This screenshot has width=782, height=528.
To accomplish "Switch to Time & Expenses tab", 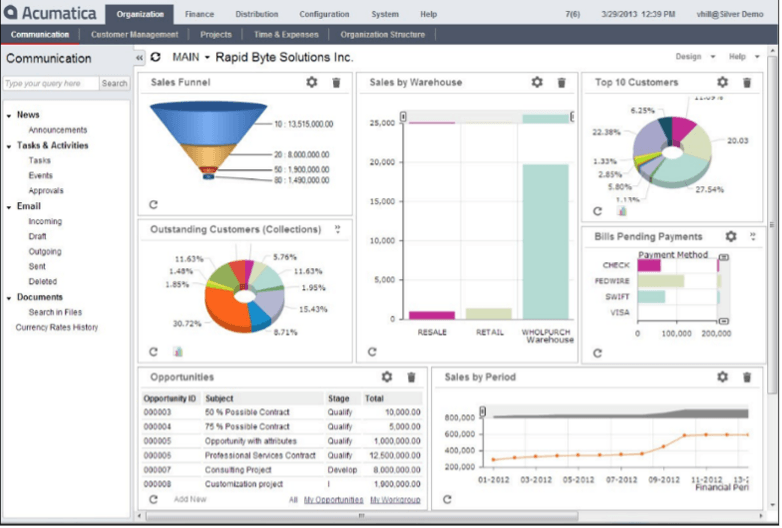I will pos(286,34).
